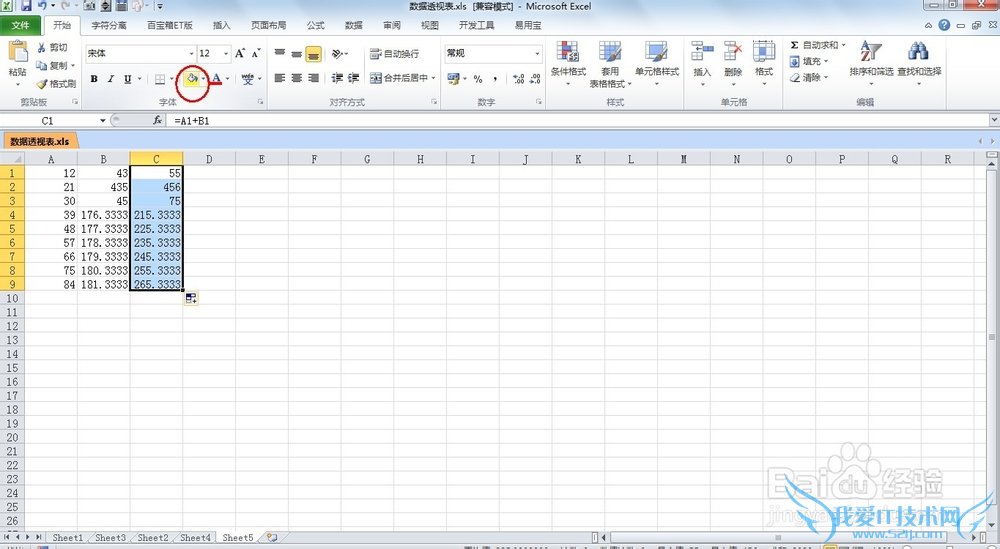
Task: Switch to the Formulas (公式) tab
Action: [x=315, y=26]
